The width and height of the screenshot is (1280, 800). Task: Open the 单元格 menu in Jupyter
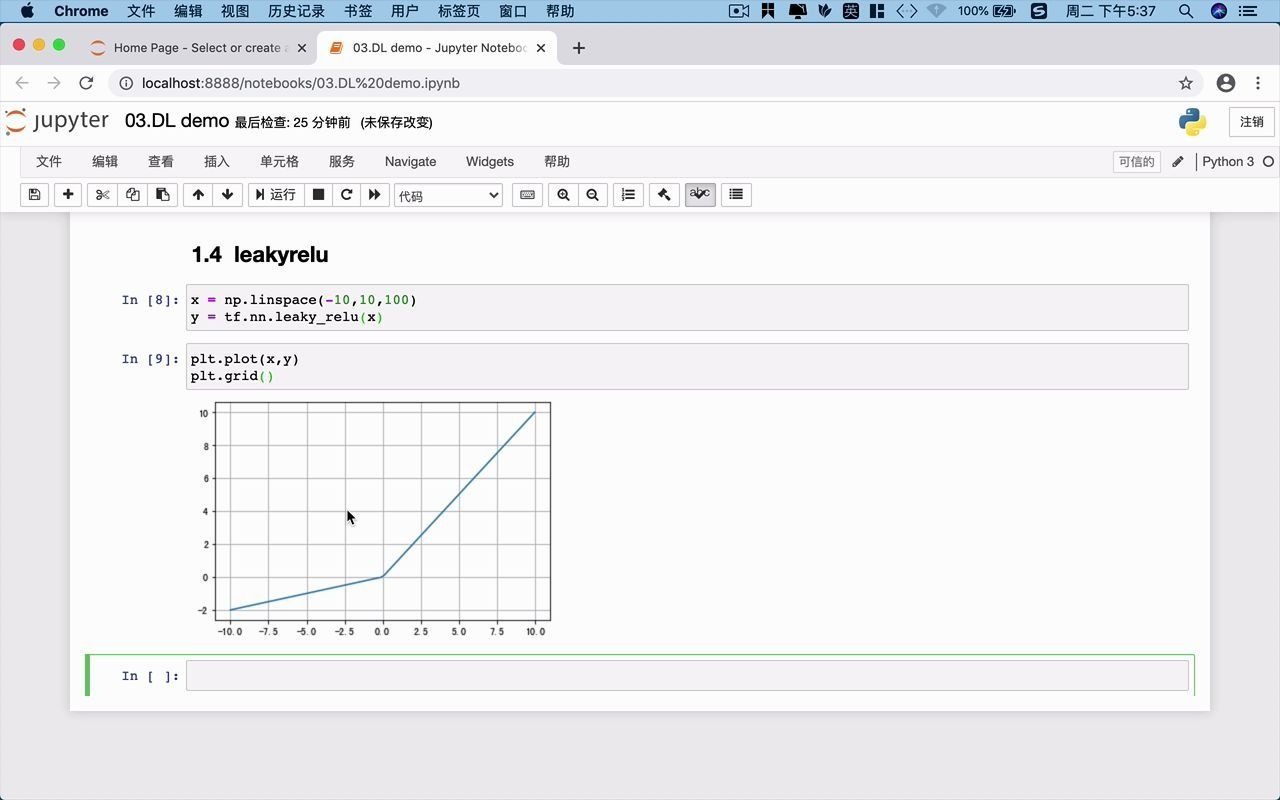pyautogui.click(x=279, y=161)
